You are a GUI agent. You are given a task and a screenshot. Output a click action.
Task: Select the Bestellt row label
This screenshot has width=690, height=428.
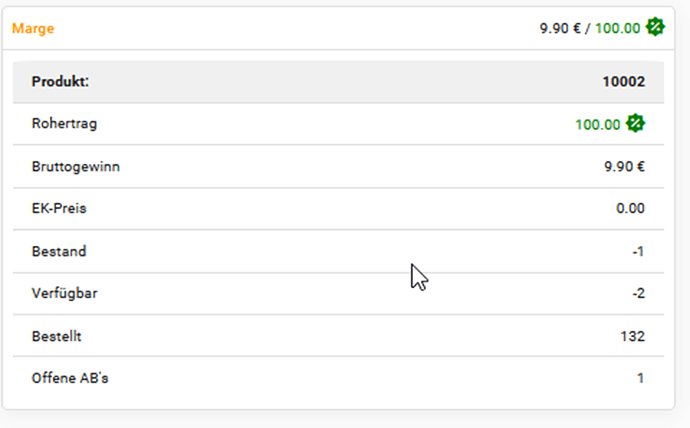[x=56, y=337]
